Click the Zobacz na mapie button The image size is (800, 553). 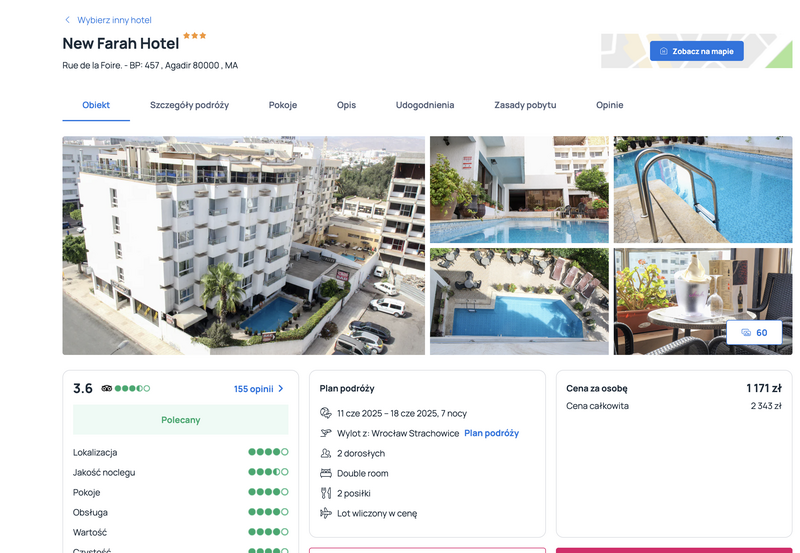click(696, 51)
